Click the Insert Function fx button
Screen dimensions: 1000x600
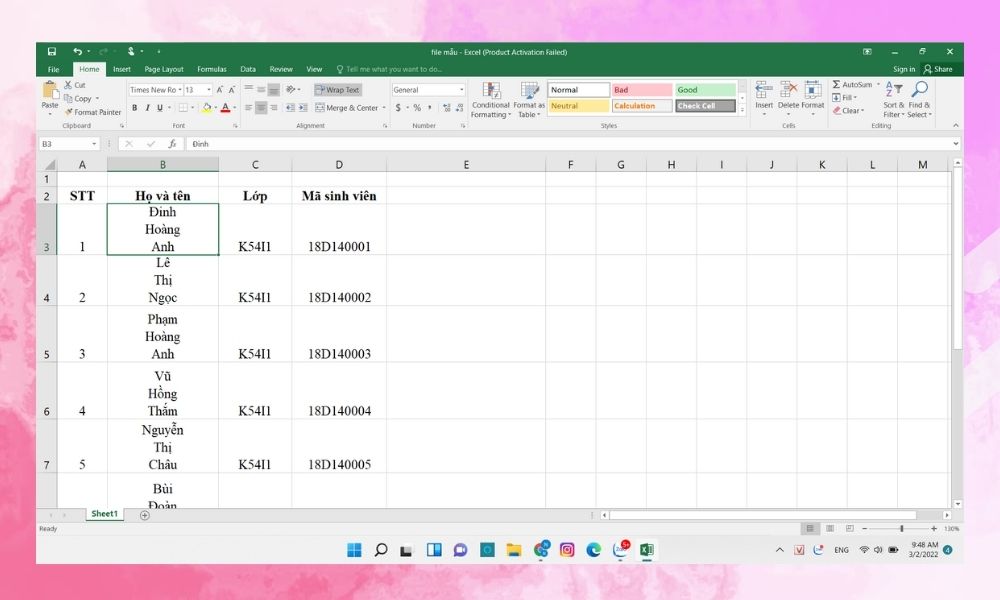tap(172, 144)
